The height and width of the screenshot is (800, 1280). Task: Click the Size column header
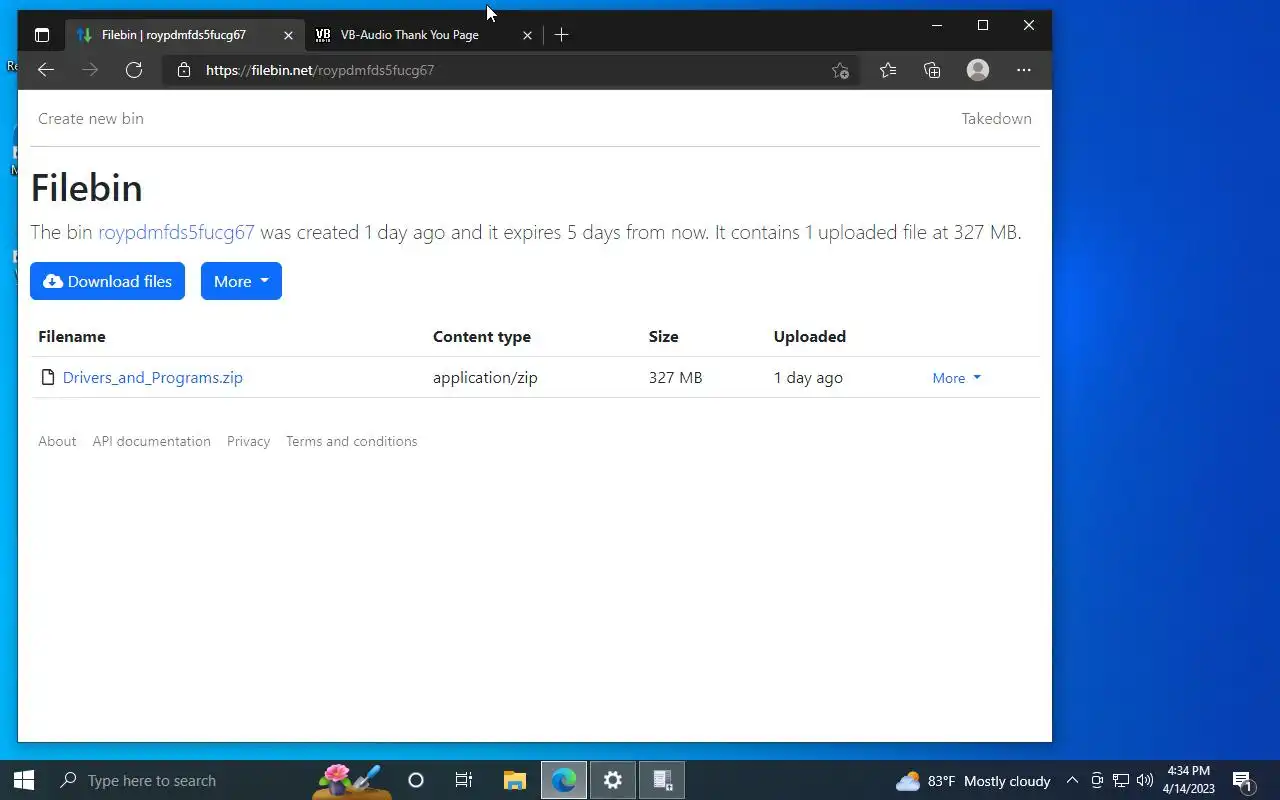tap(663, 336)
